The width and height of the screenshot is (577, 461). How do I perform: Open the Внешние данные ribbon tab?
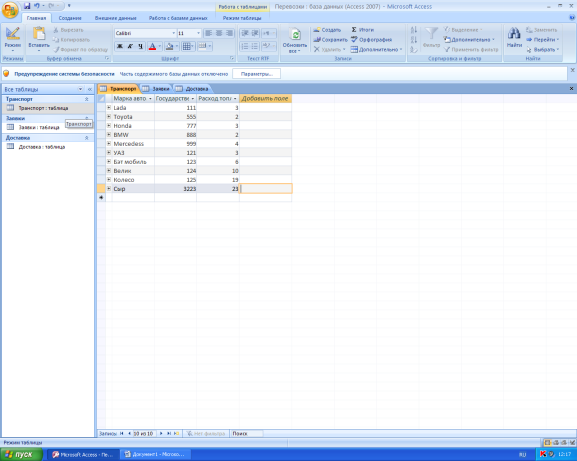tap(116, 18)
